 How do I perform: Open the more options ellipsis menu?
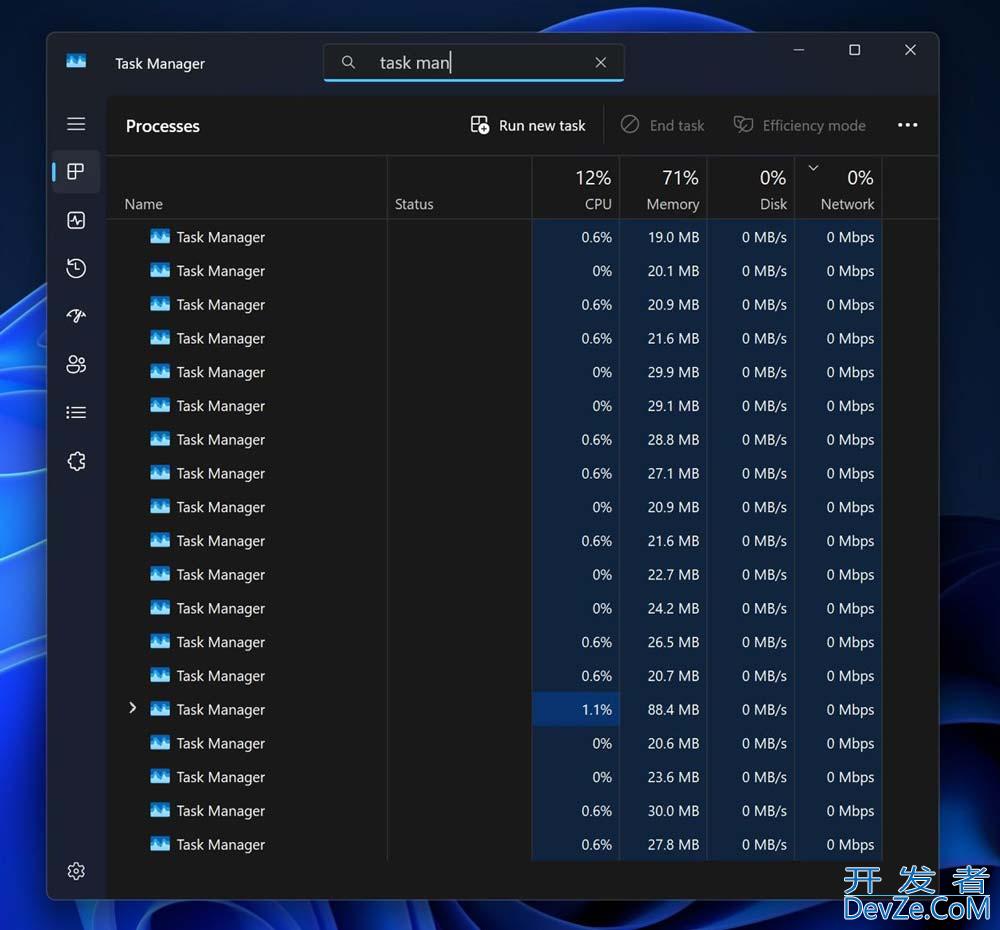coord(907,125)
